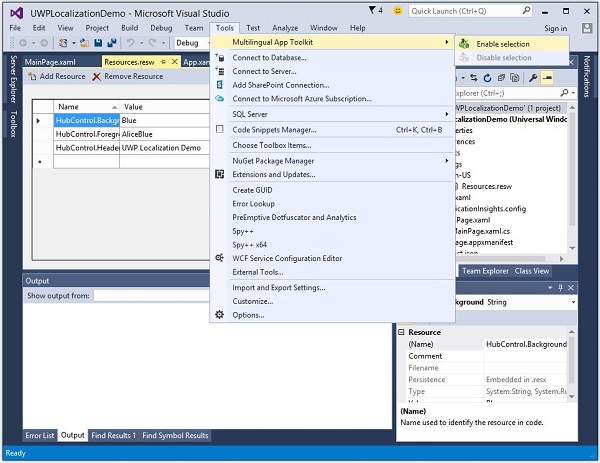Toggle the pin on Resources.resw tab
The image size is (600, 463).
(x=163, y=62)
